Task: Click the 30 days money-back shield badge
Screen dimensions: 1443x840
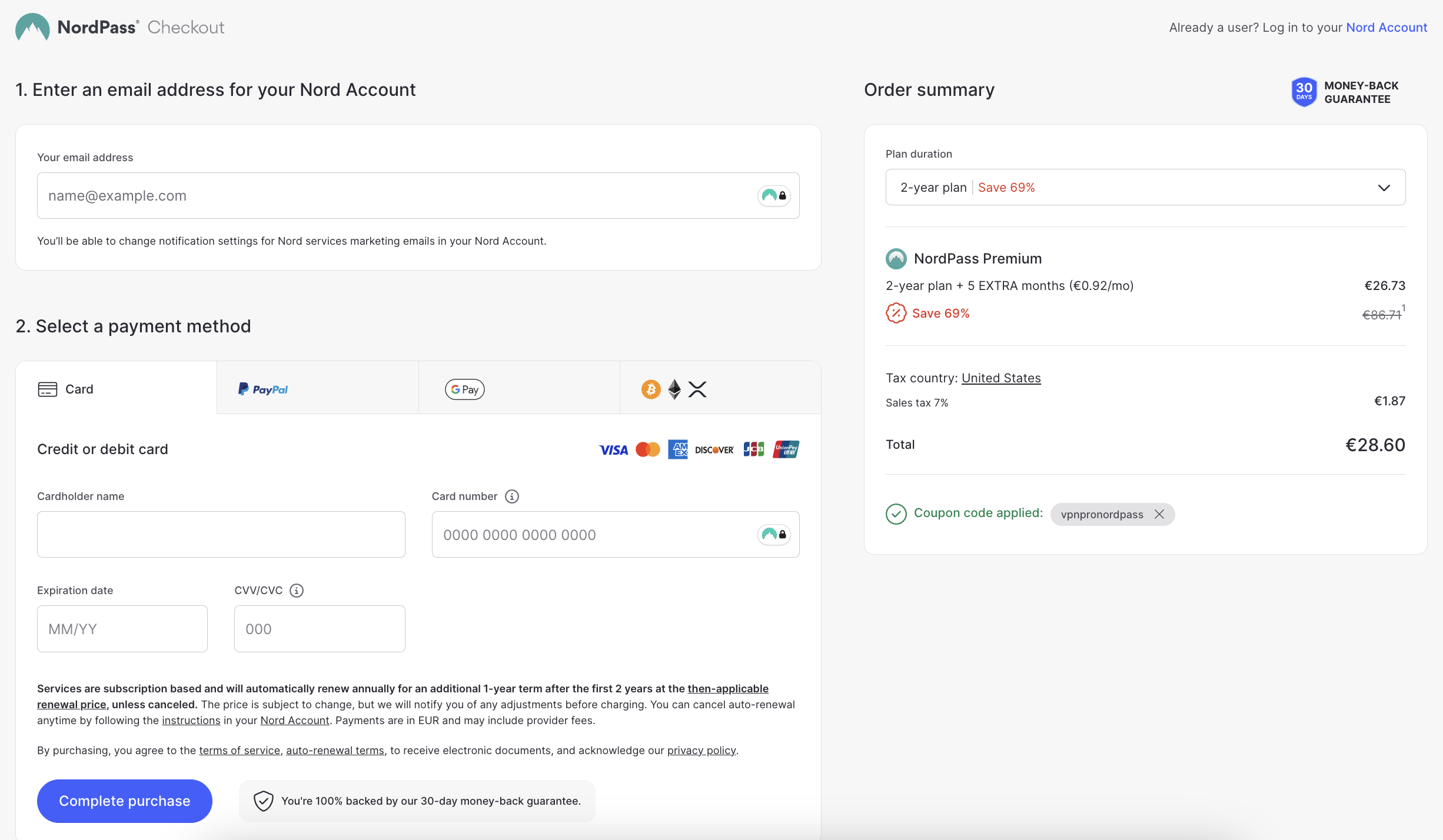Action: [1304, 92]
